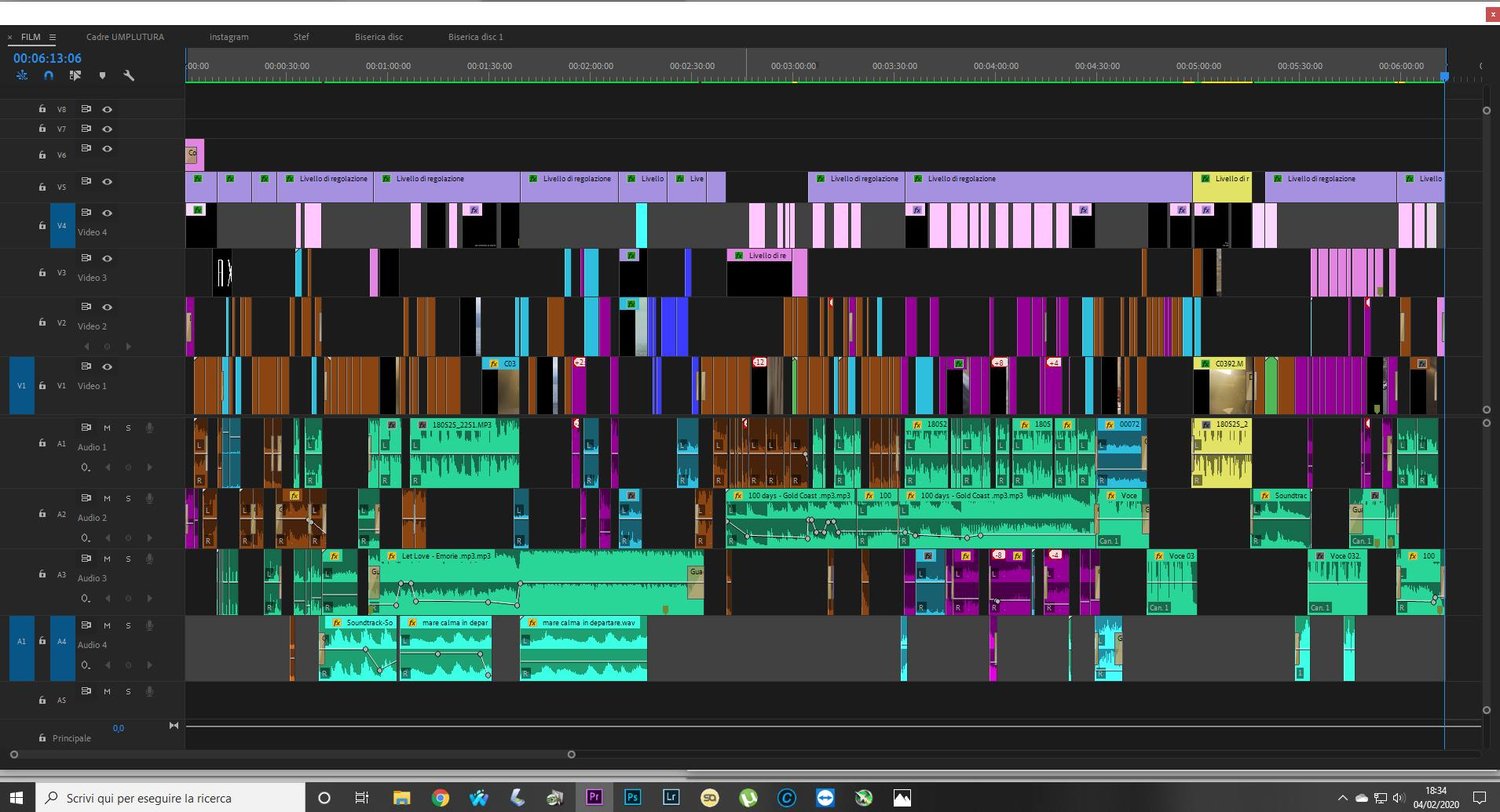This screenshot has width=1500, height=812.
Task: Show hidden system tray icons chevron
Action: click(1342, 798)
